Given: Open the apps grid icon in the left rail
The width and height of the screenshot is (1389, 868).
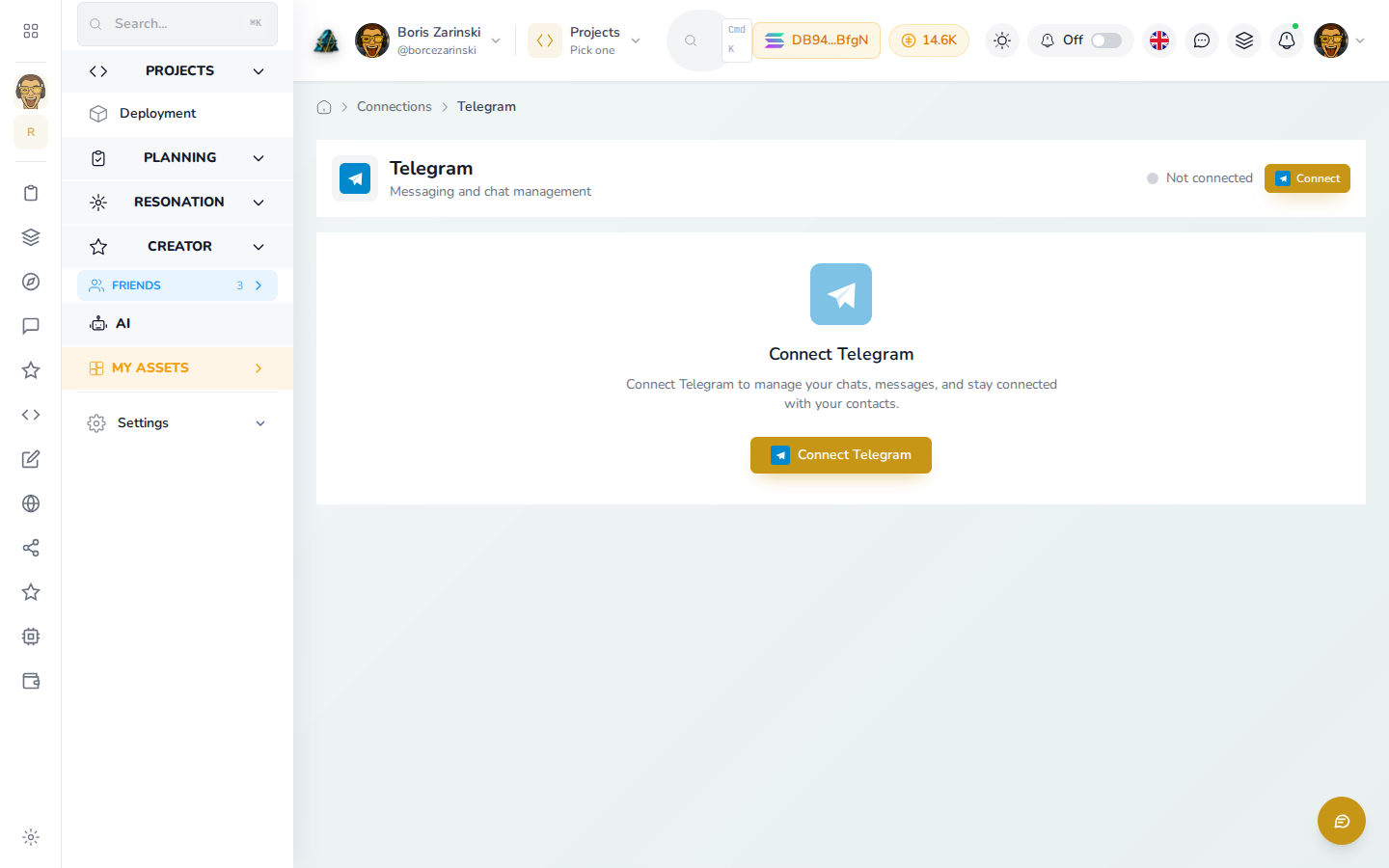Looking at the screenshot, I should point(31,31).
